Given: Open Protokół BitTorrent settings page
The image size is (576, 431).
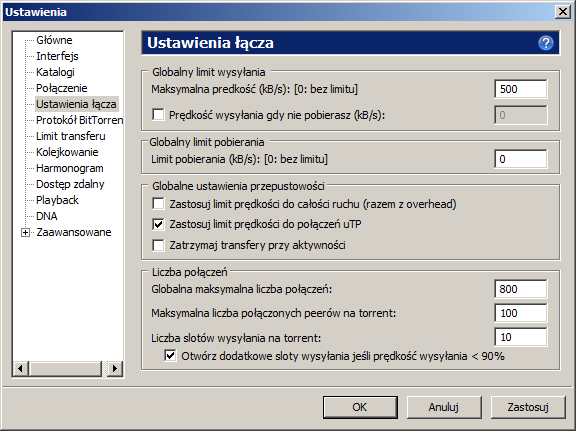Looking at the screenshot, I should click(x=79, y=120).
